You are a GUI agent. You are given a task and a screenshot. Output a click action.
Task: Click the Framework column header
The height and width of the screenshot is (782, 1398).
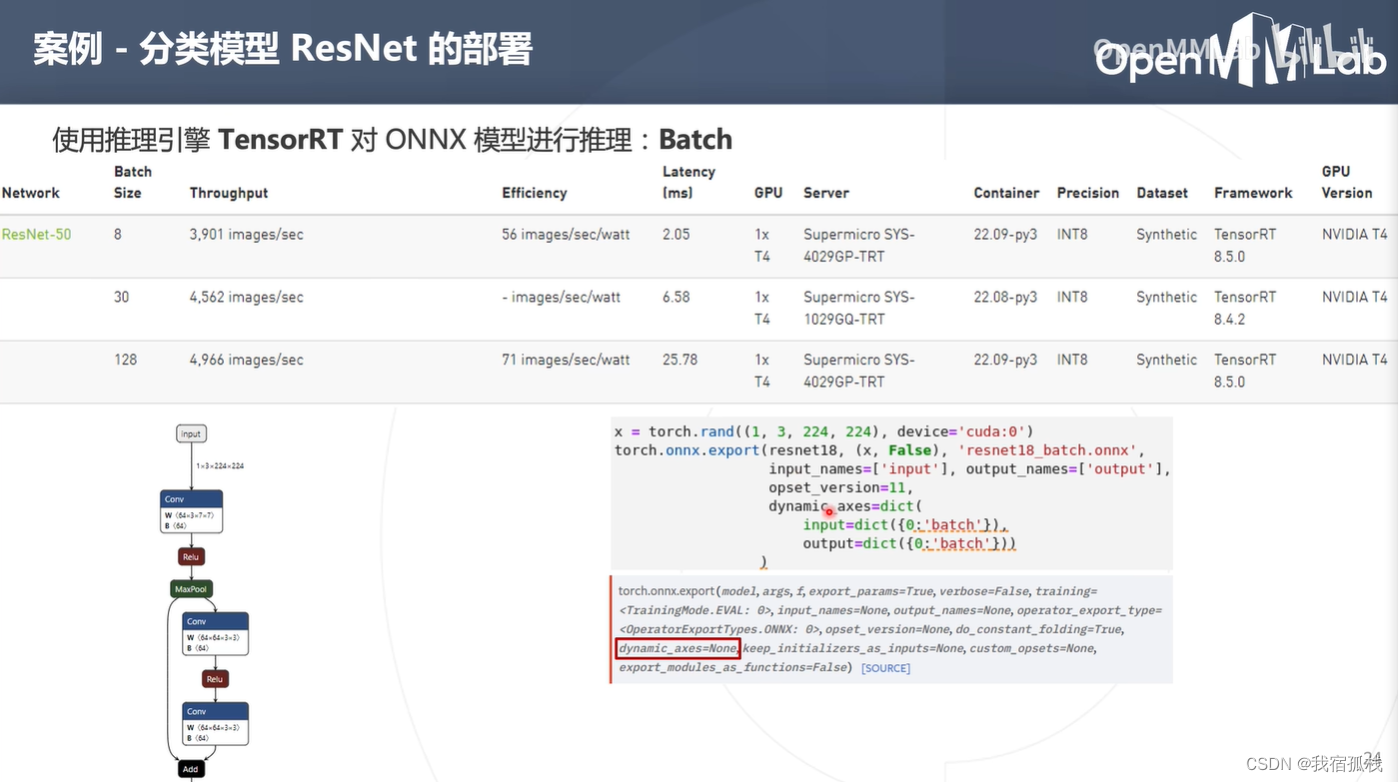point(1253,193)
